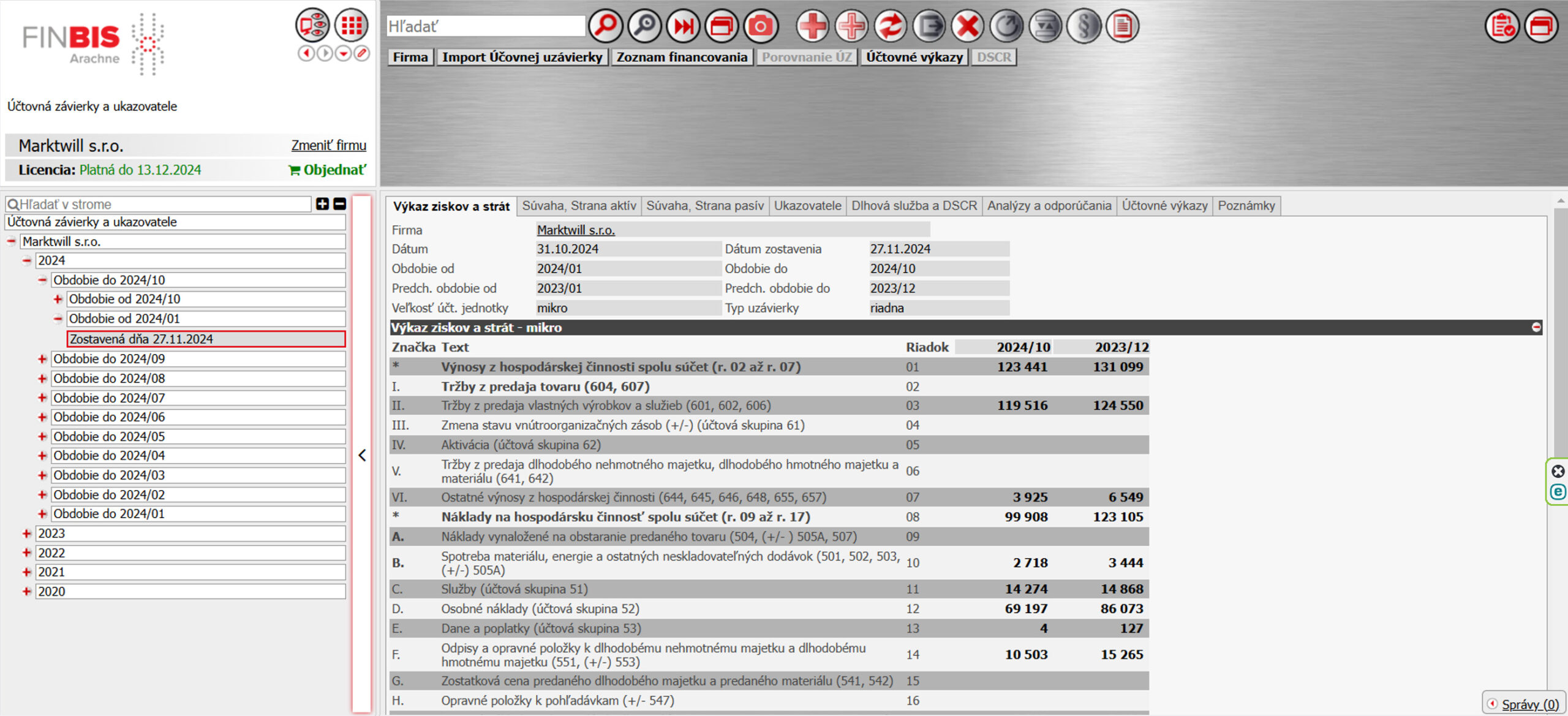Click the solid red plus add icon
Viewport: 1568px width, 716px height.
tap(812, 26)
